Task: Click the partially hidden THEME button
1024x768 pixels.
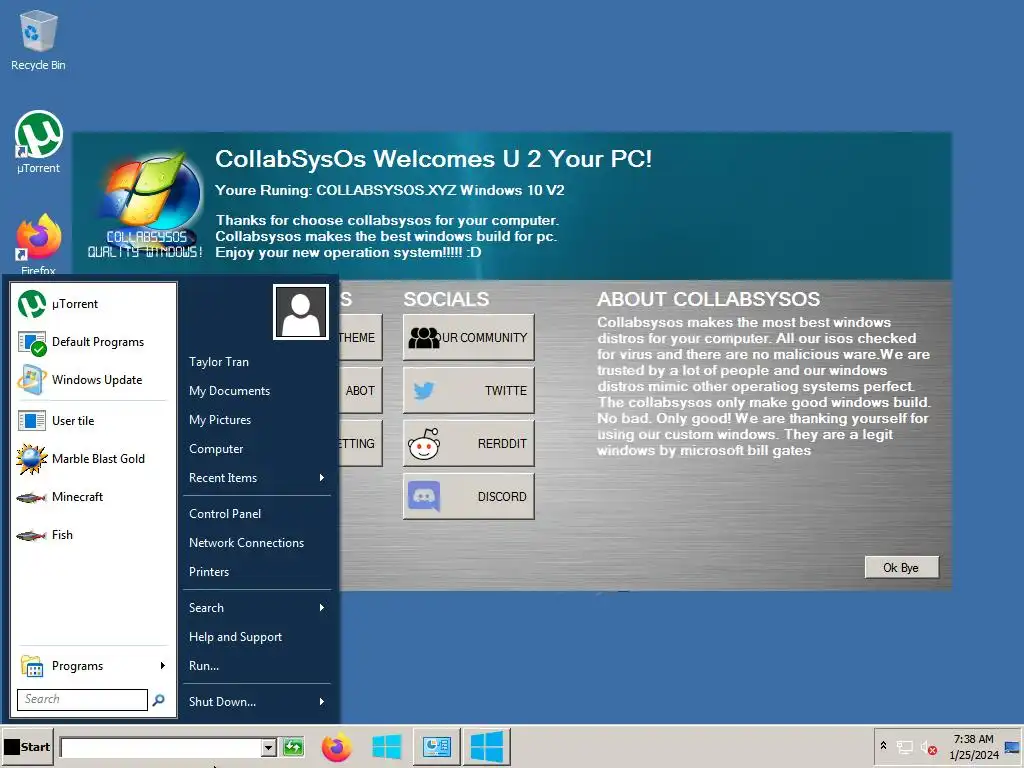Action: coord(360,338)
